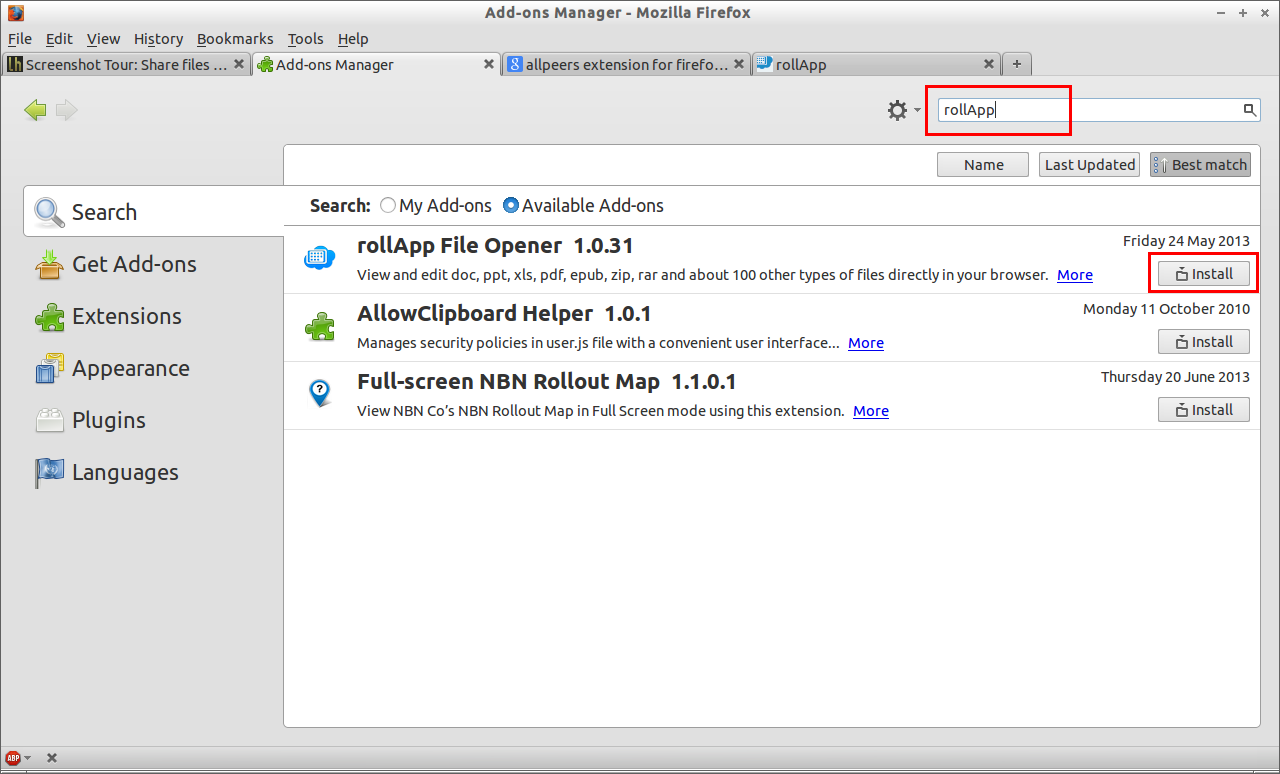Open the Plugins category
This screenshot has width=1280, height=774.
pyautogui.click(x=154, y=420)
